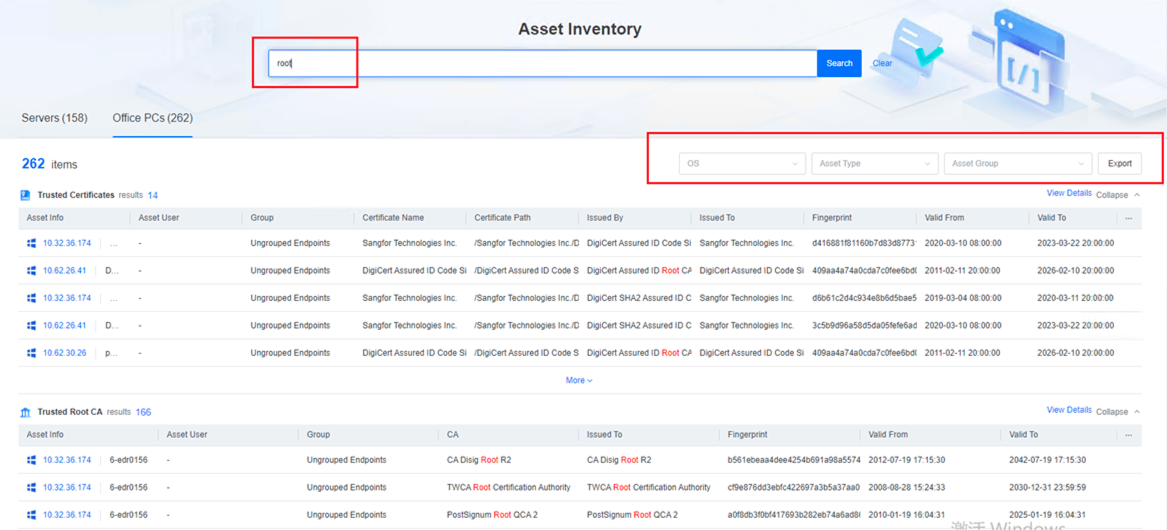Expand More results under Trusted Certificates

(579, 380)
